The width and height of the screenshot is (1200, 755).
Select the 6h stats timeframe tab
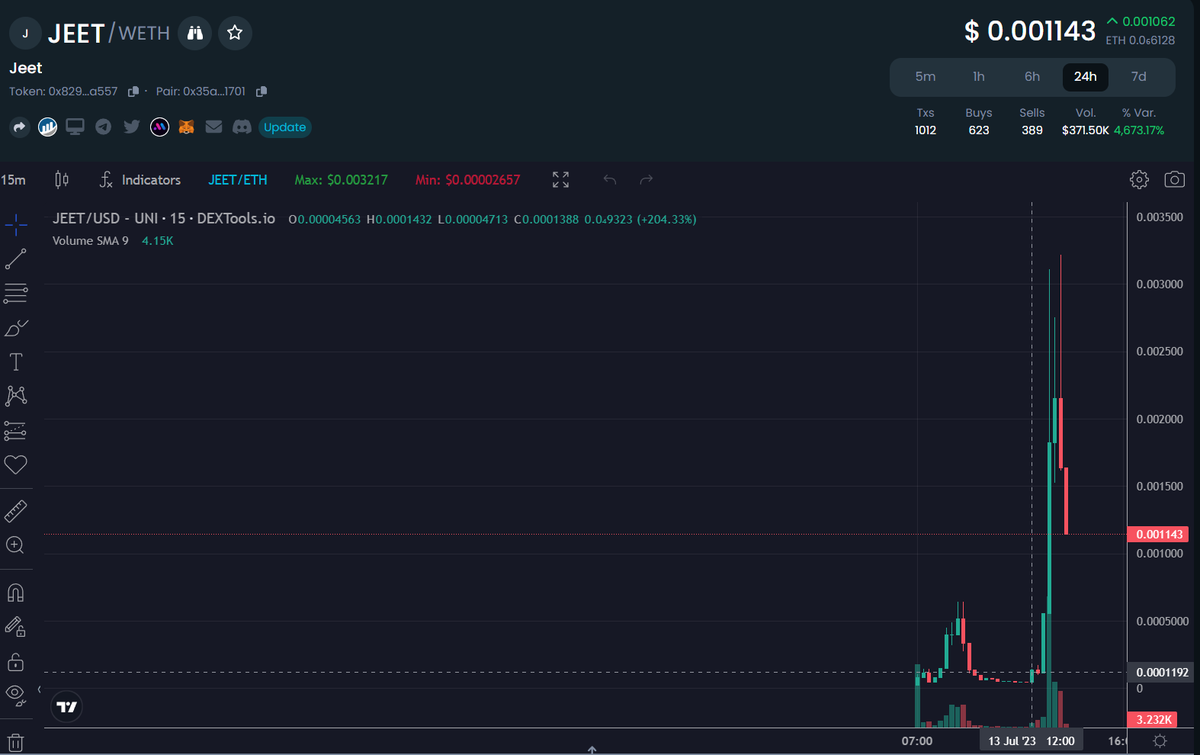pos(1032,77)
